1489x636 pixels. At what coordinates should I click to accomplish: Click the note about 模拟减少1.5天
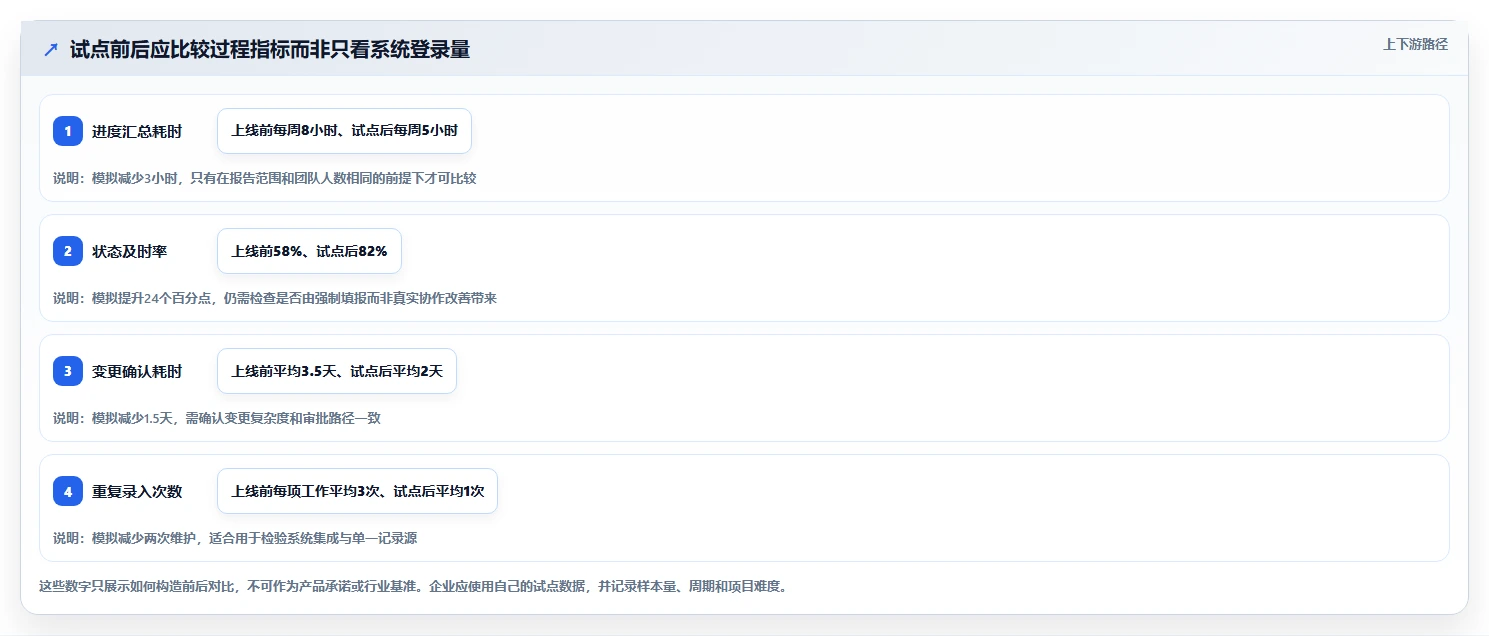(217, 418)
